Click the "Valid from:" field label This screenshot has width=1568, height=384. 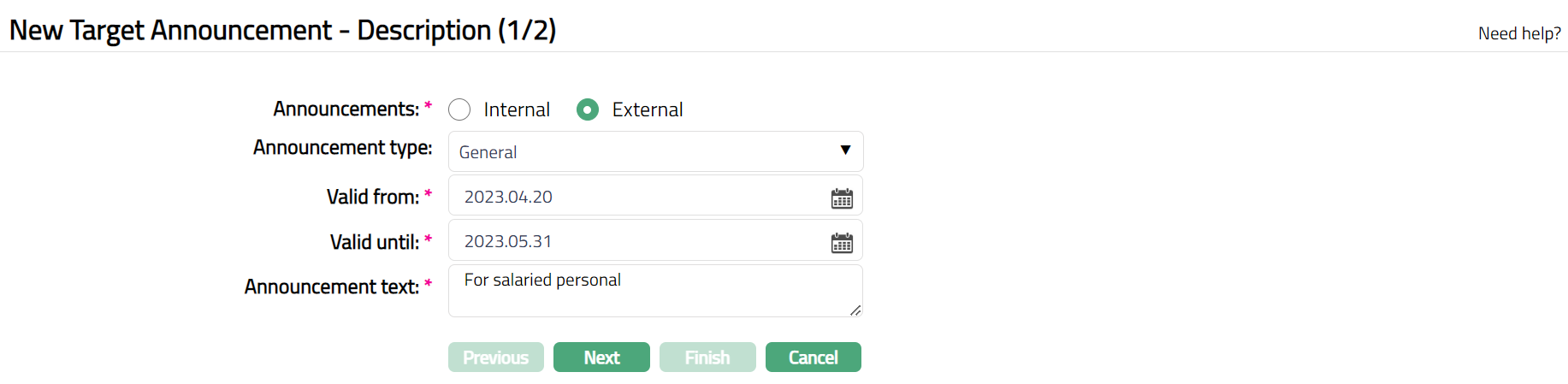tap(372, 198)
